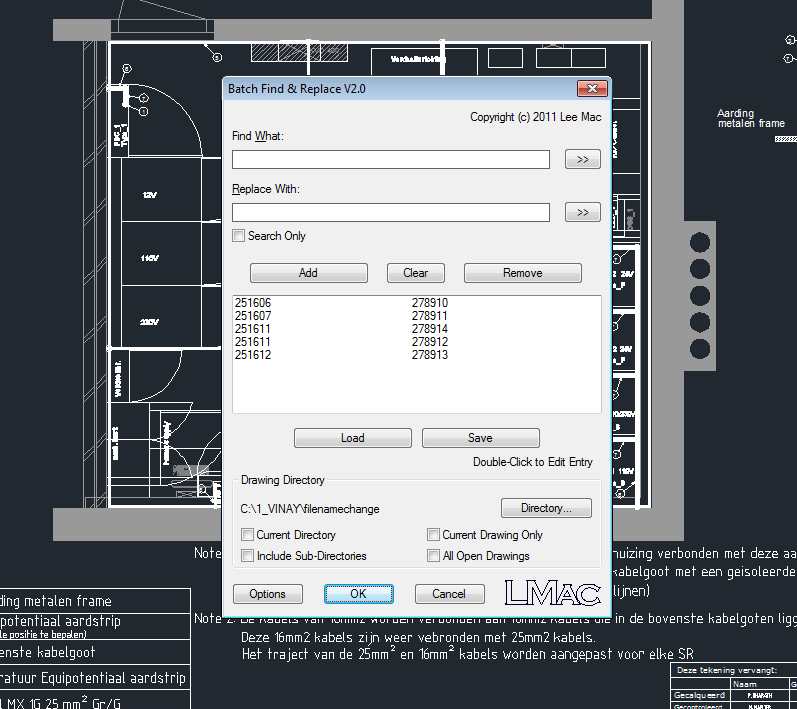Select the list entry 251606 to 278910

pyautogui.click(x=416, y=303)
